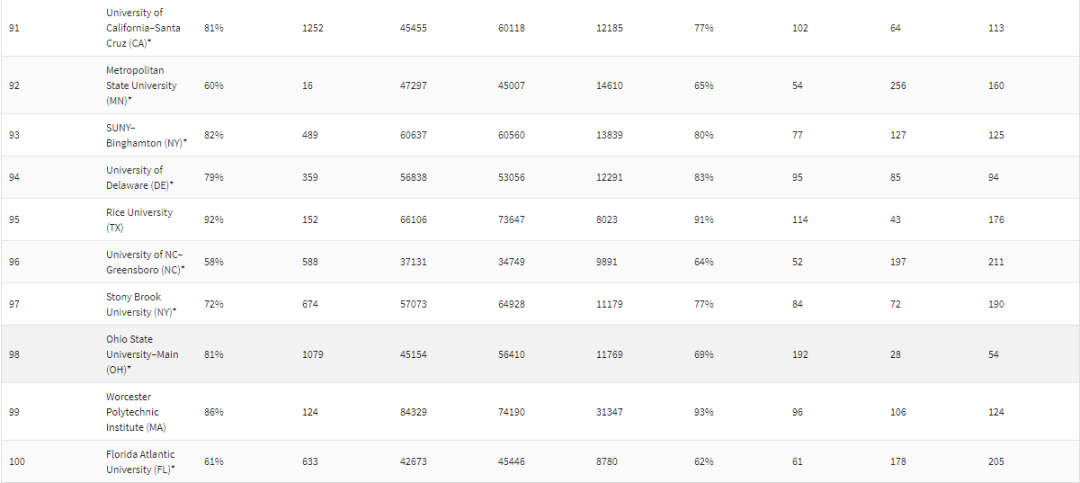
Task: Open the Metropolitan State University entry
Action: point(141,86)
